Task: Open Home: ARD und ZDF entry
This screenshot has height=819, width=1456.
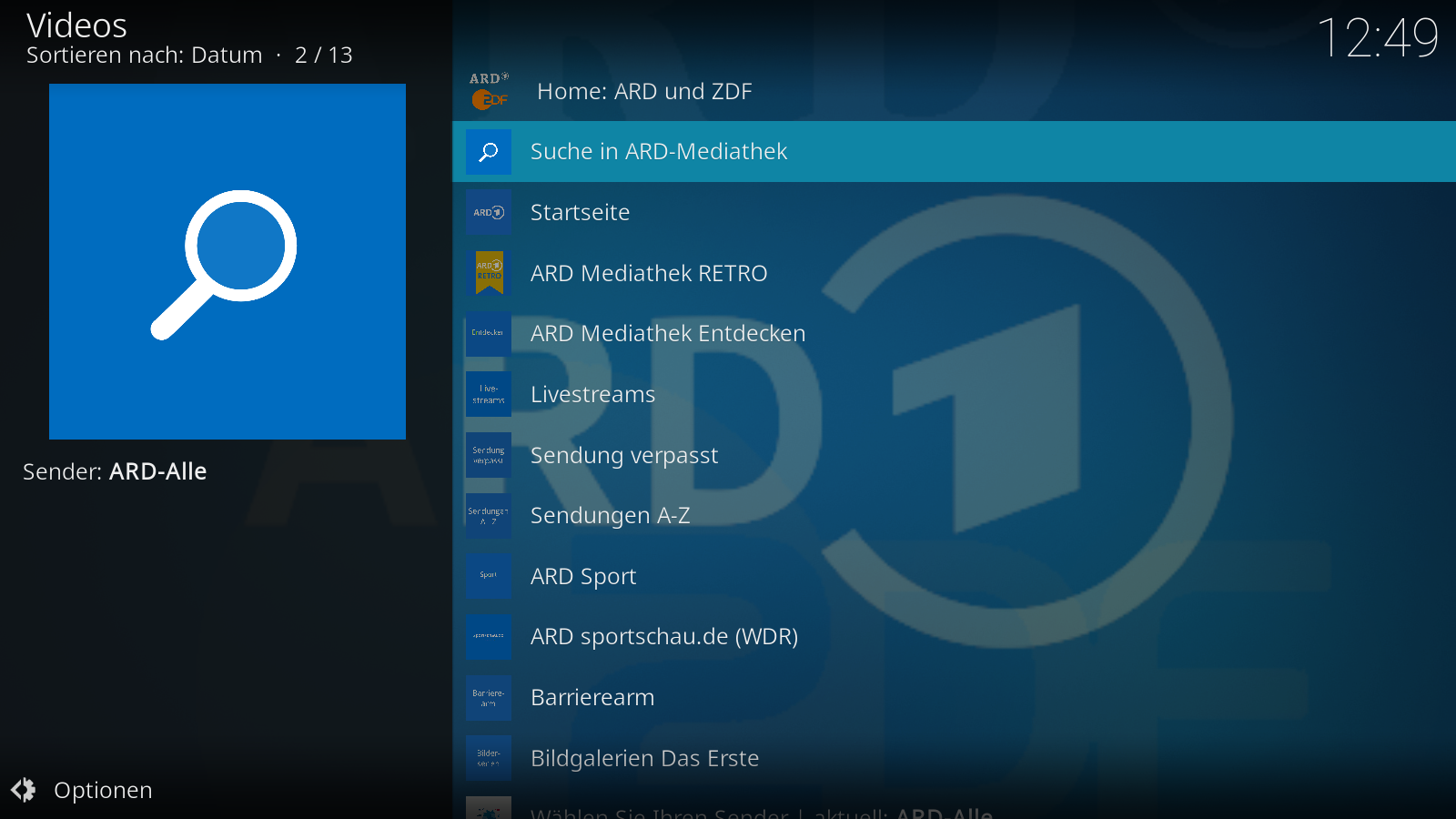Action: [x=954, y=91]
